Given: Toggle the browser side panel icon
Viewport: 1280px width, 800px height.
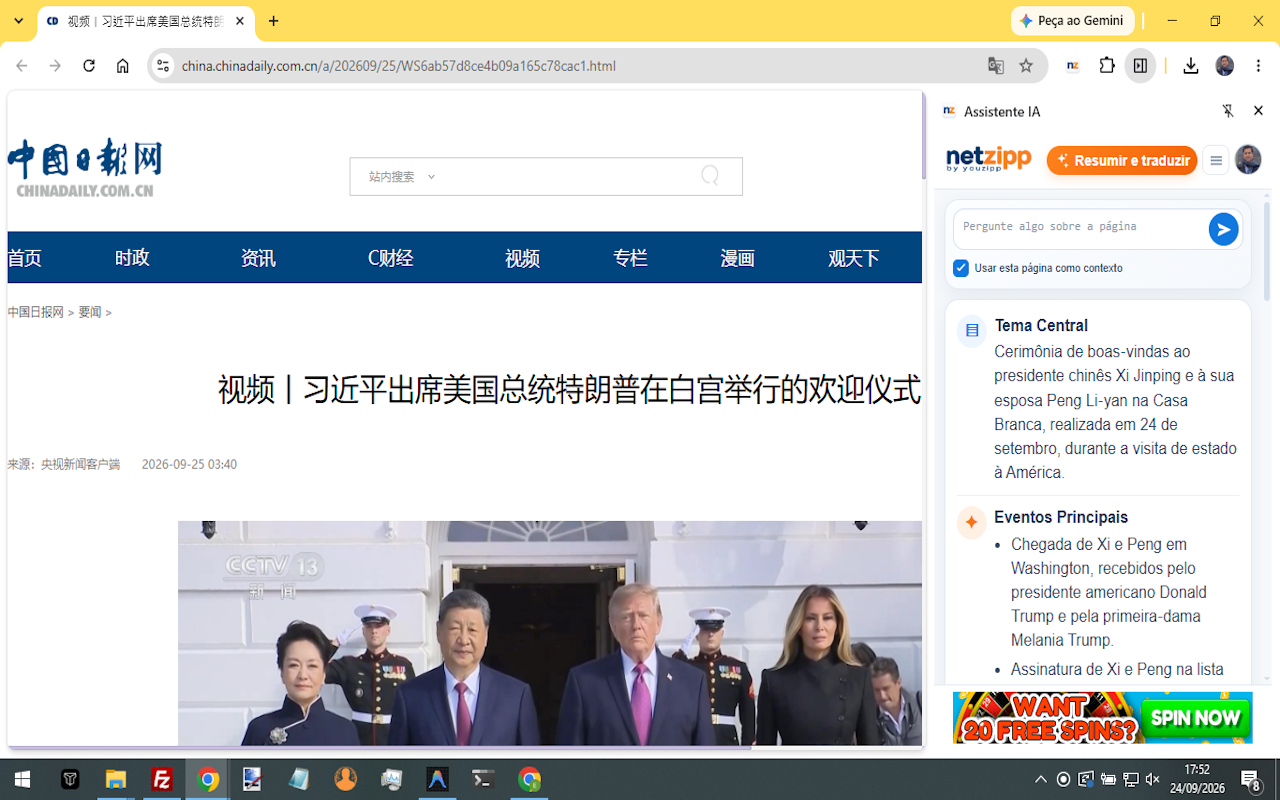Looking at the screenshot, I should click(x=1140, y=66).
